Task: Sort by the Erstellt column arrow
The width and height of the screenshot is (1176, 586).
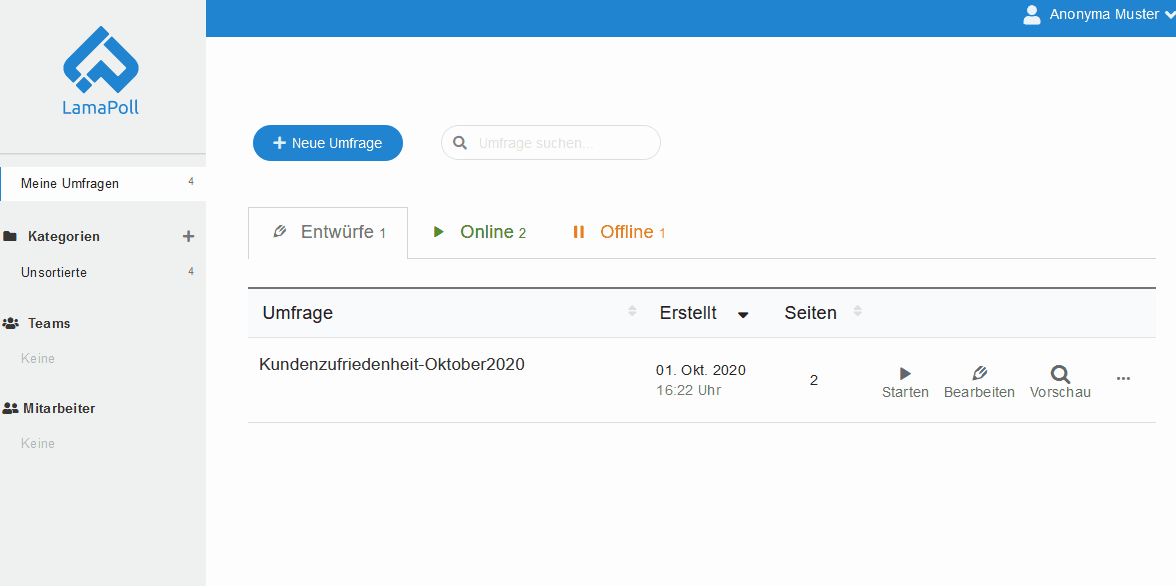Action: (742, 314)
